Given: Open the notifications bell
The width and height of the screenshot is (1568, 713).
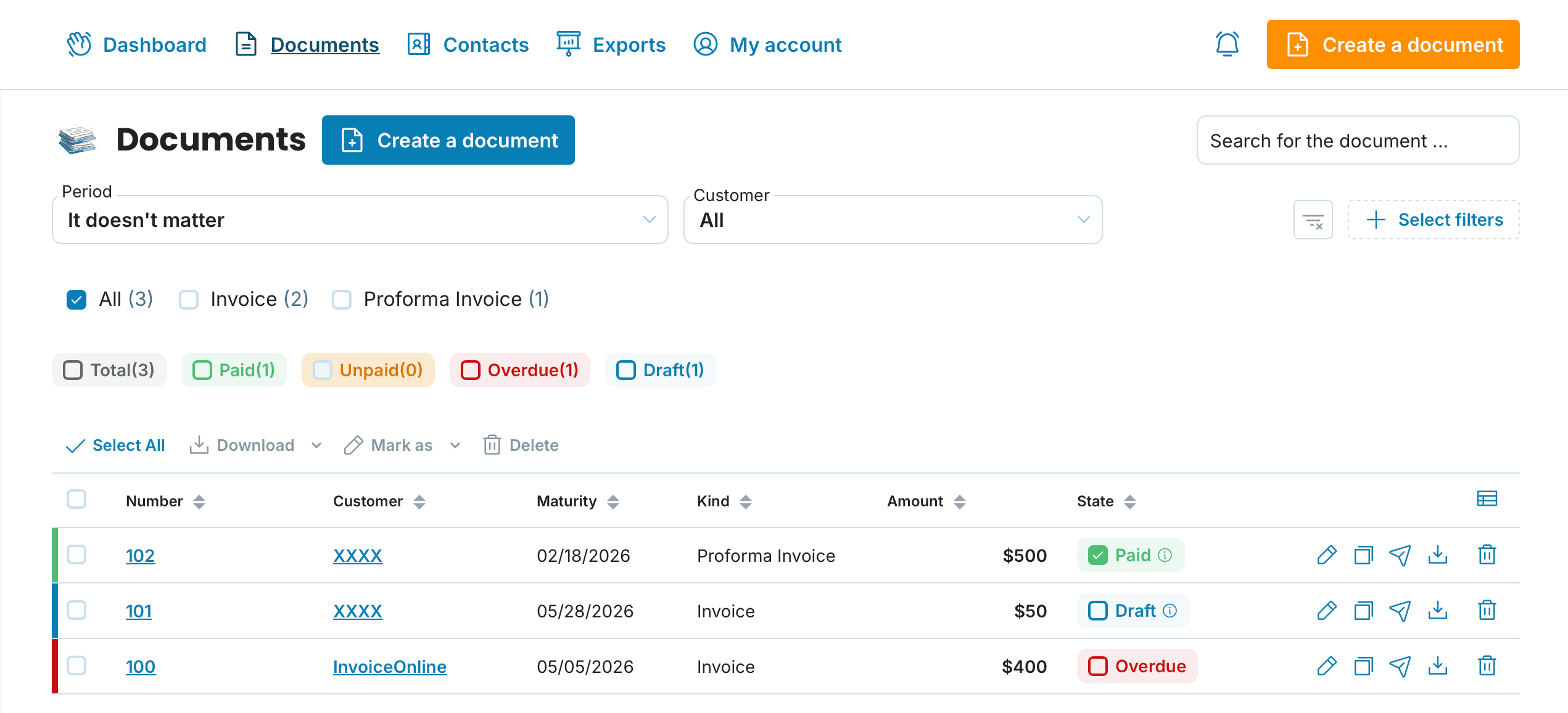Looking at the screenshot, I should coord(1227,44).
